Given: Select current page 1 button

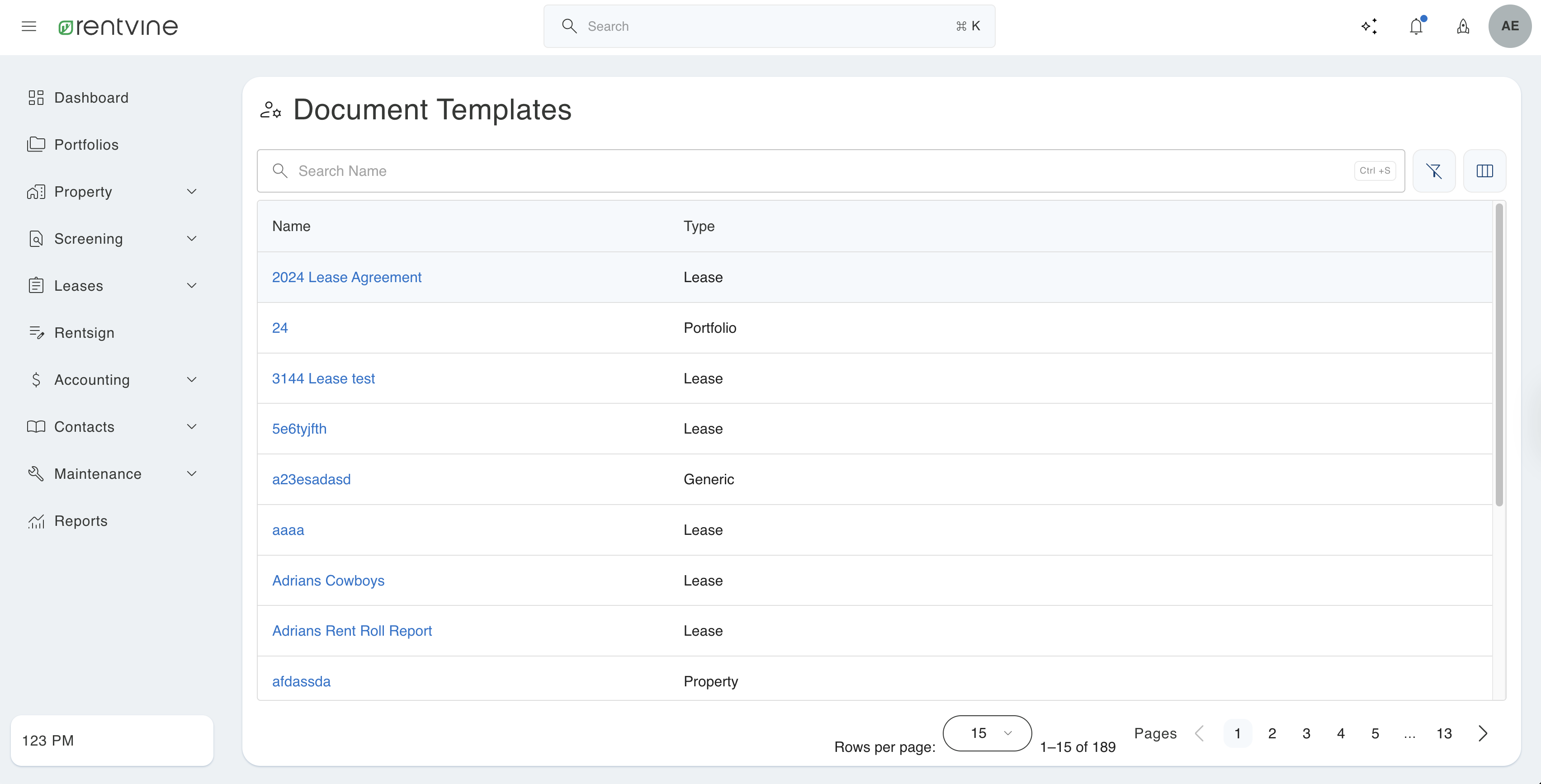Looking at the screenshot, I should click(1238, 734).
